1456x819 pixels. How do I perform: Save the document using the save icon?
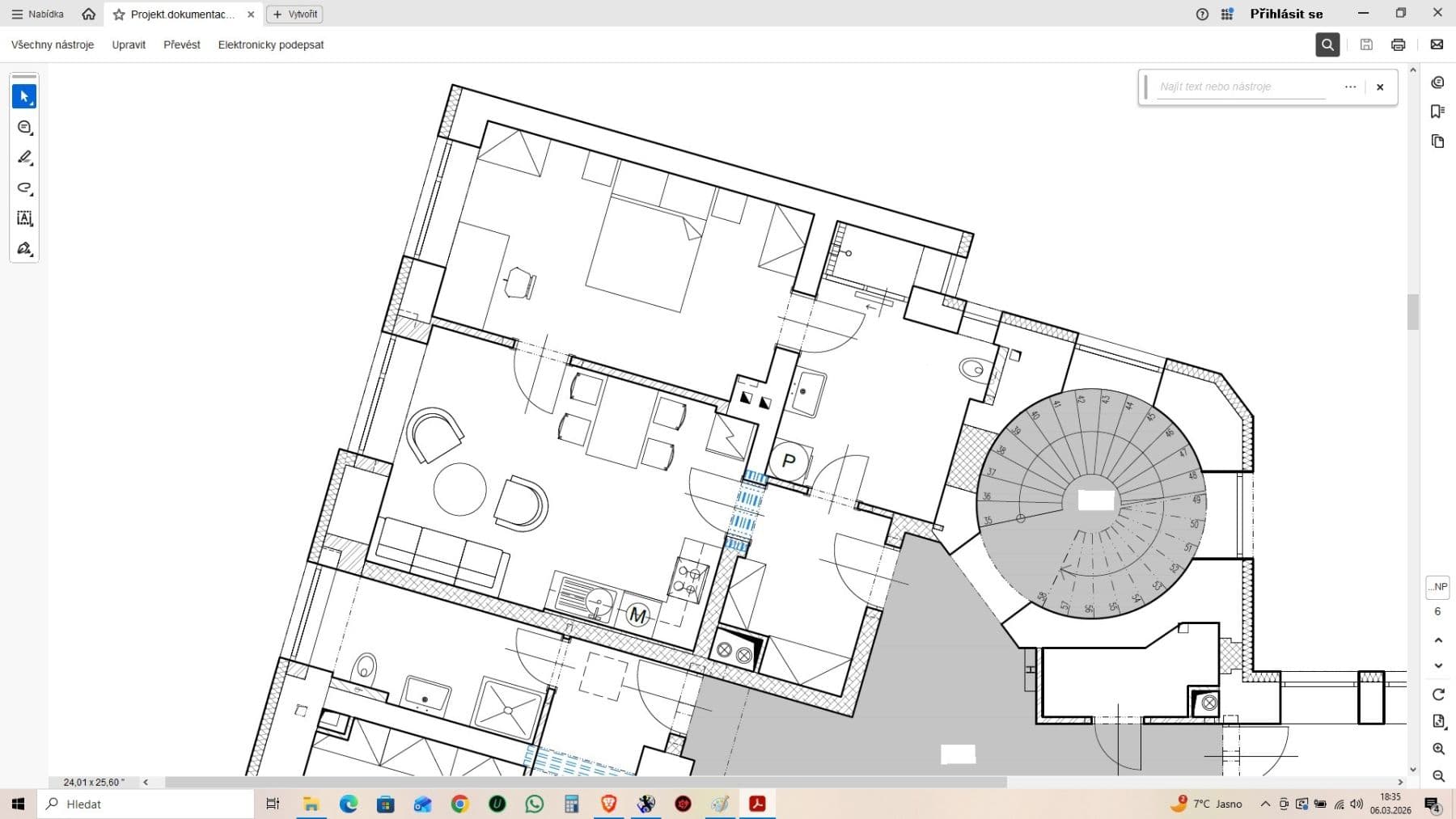[1367, 44]
